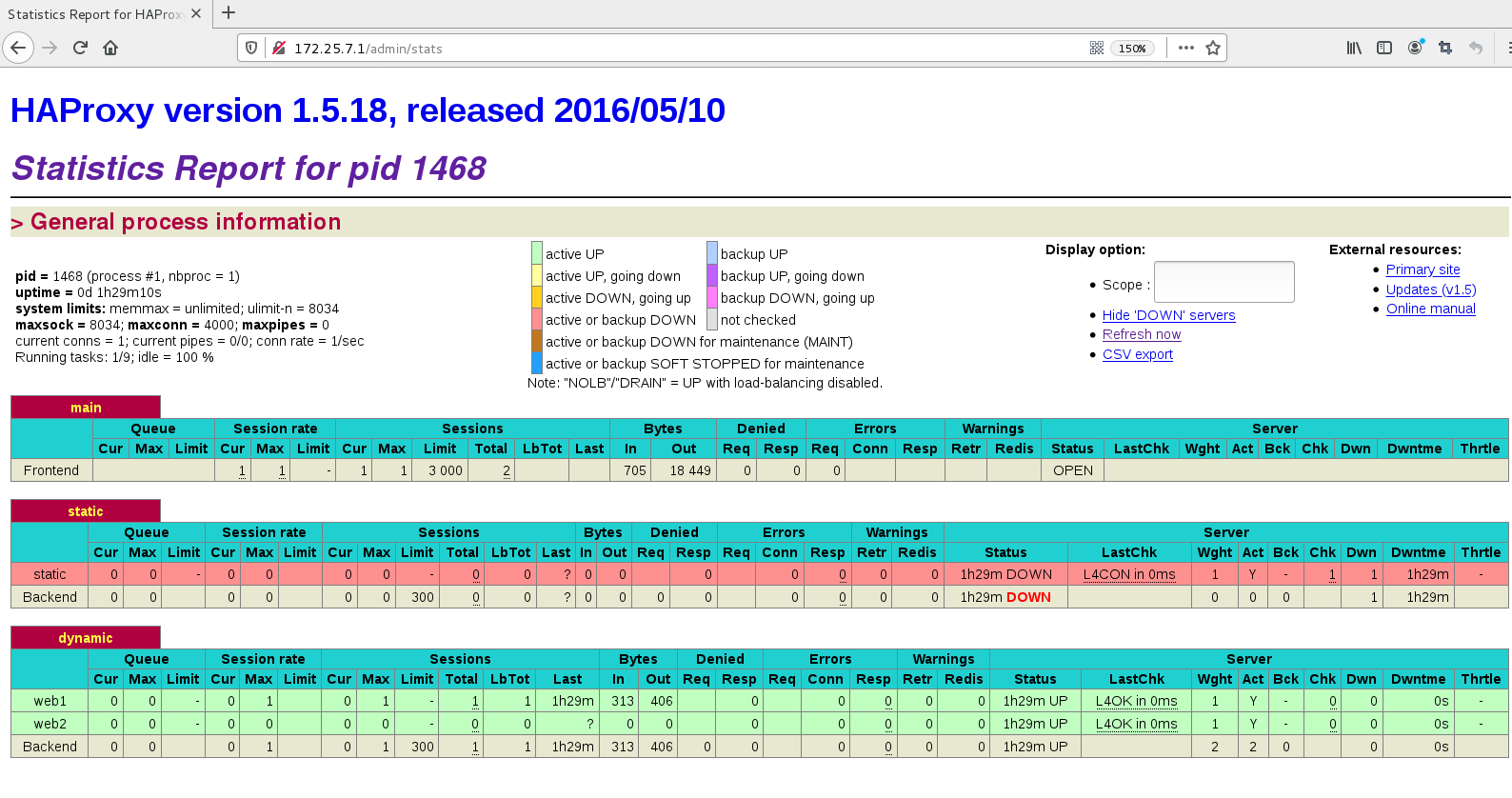Click the 'web1' server name
The image size is (1512, 798).
click(x=50, y=701)
